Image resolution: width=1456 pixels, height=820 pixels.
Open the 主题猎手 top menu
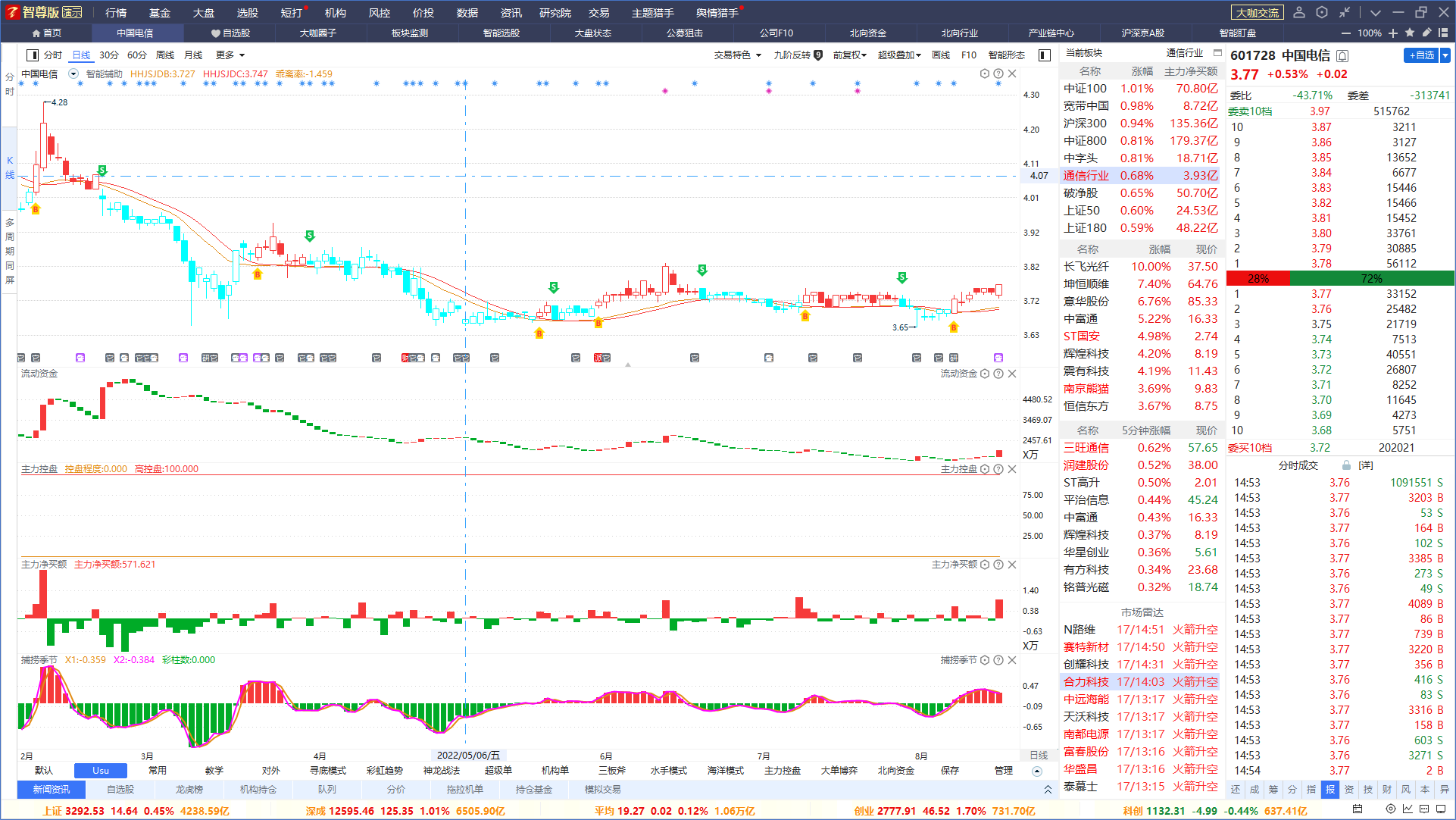tap(653, 13)
